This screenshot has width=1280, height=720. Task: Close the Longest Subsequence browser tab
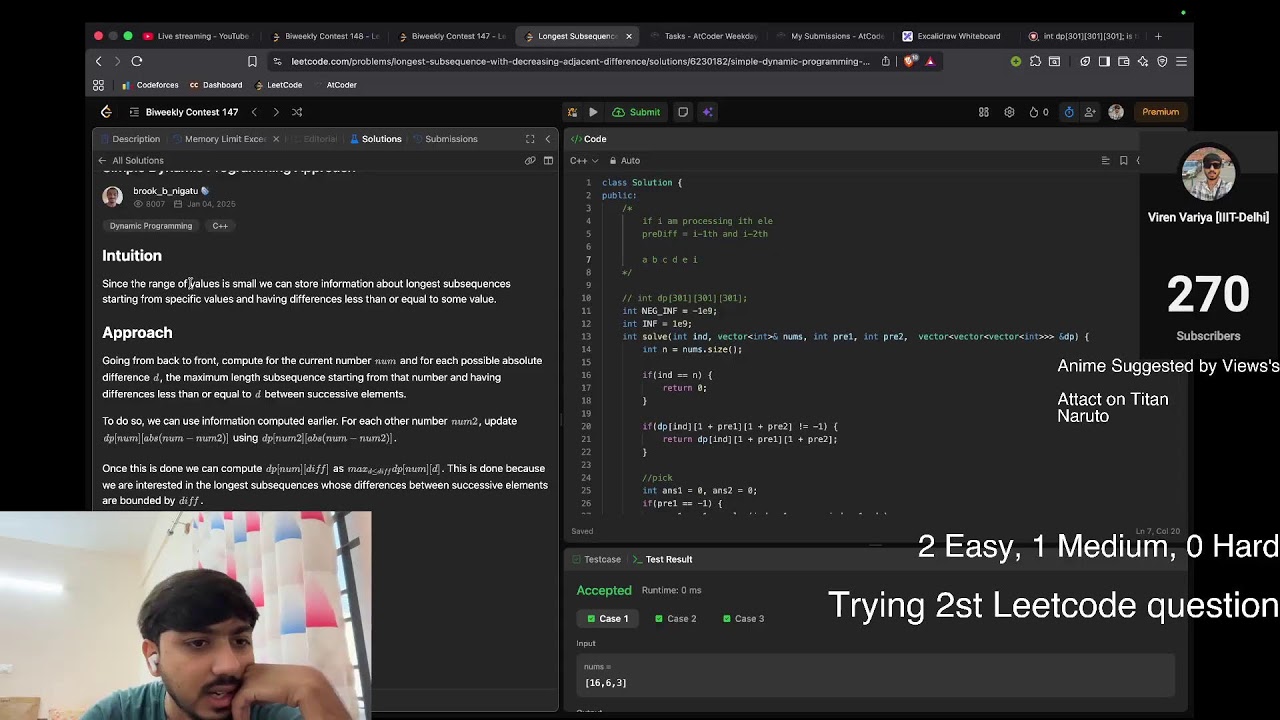(x=628, y=36)
